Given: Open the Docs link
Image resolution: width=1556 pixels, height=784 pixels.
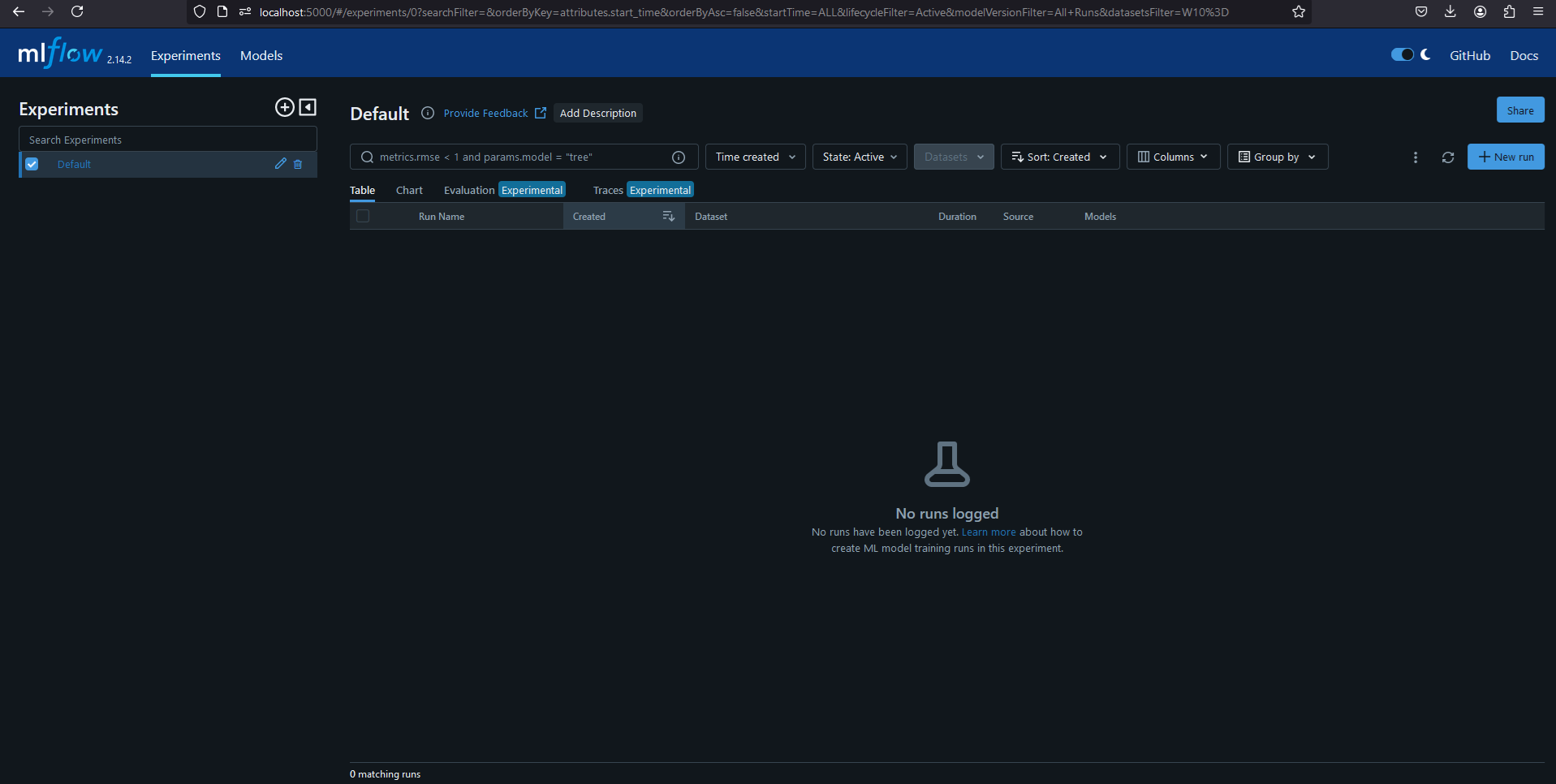Looking at the screenshot, I should pyautogui.click(x=1524, y=55).
